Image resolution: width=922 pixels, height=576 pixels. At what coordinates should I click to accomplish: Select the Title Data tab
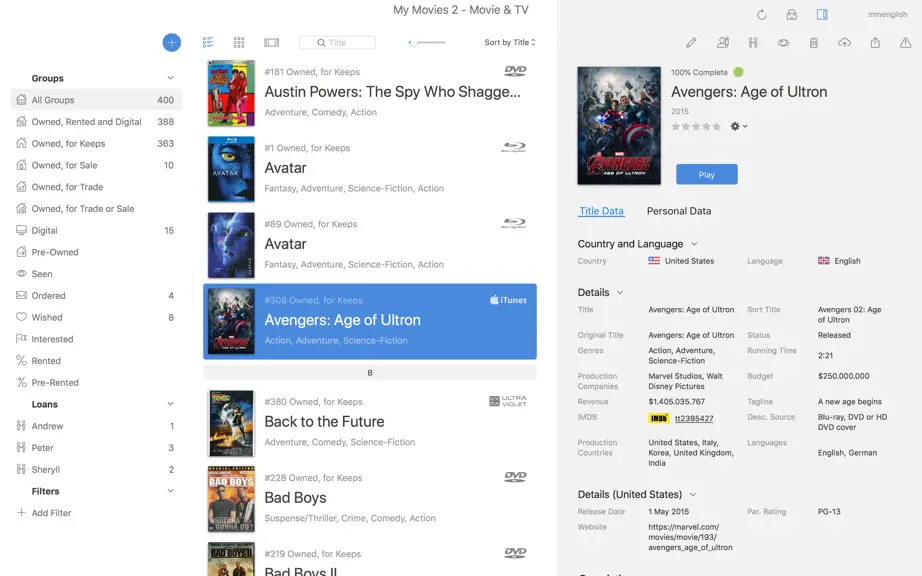point(601,211)
